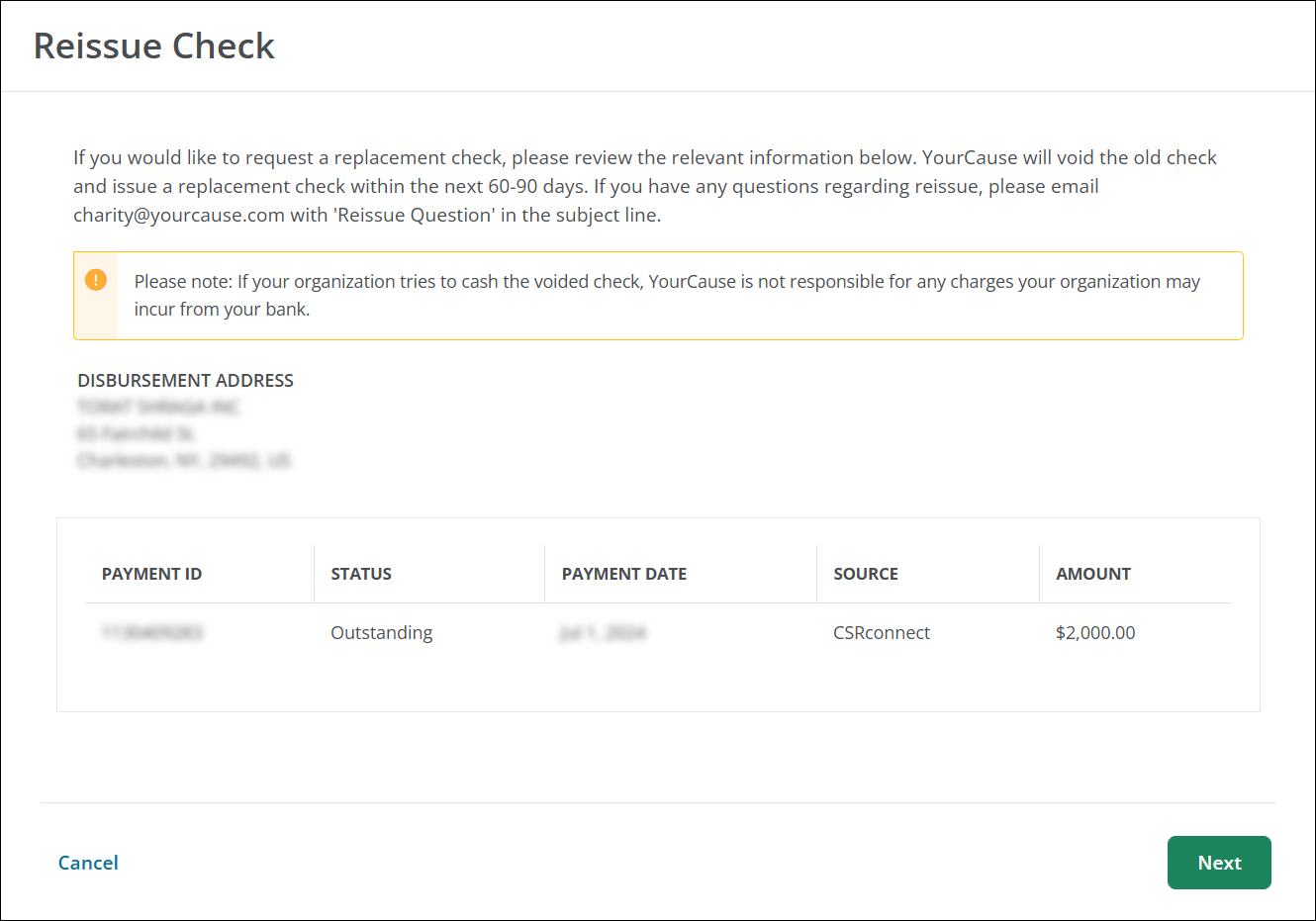The width and height of the screenshot is (1316, 921).
Task: Click the replacement check instructions paragraph
Action: click(x=645, y=186)
